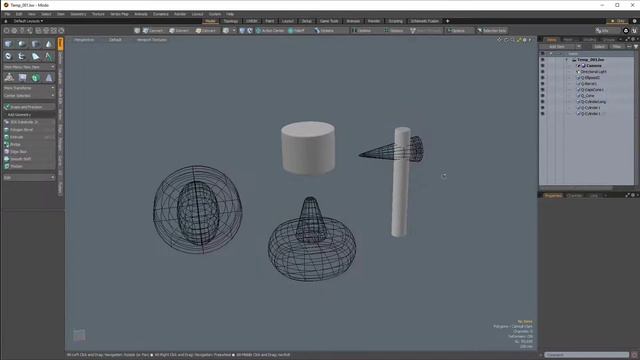
Task: Activate the Smooth Shift tool
Action: point(29,159)
